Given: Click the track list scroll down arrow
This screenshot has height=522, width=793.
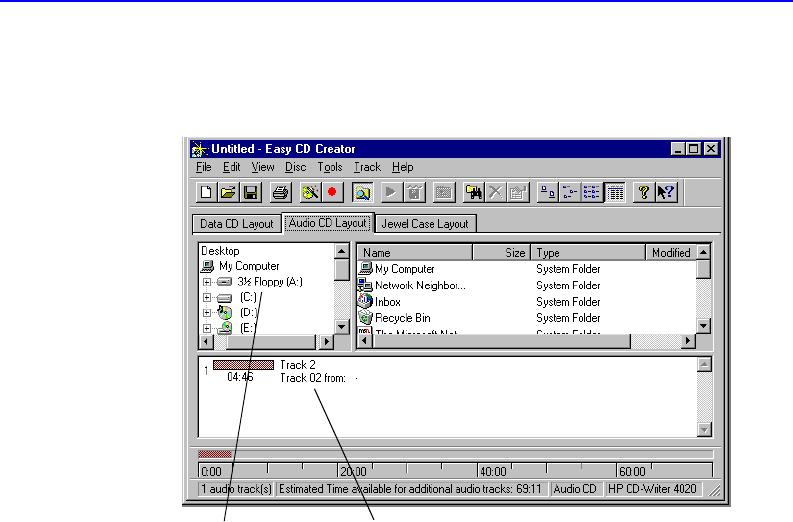Looking at the screenshot, I should pos(704,430).
